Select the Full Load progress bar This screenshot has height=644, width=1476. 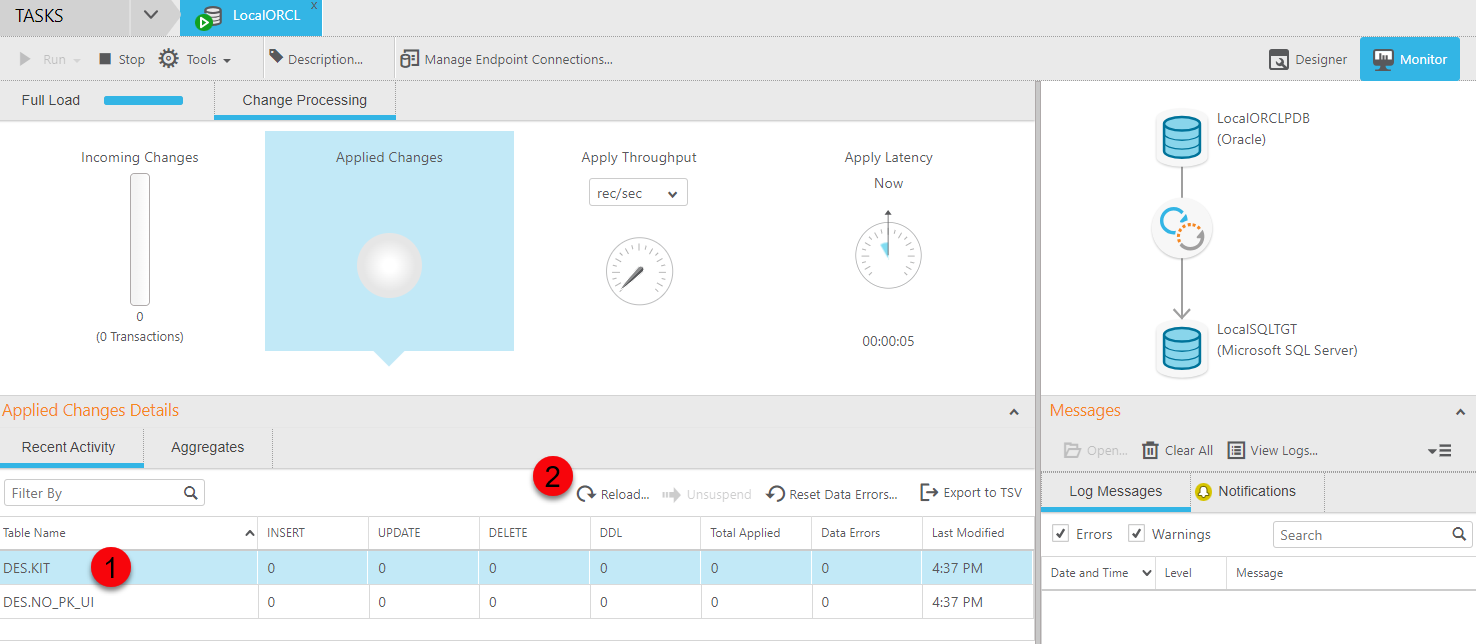pos(143,100)
